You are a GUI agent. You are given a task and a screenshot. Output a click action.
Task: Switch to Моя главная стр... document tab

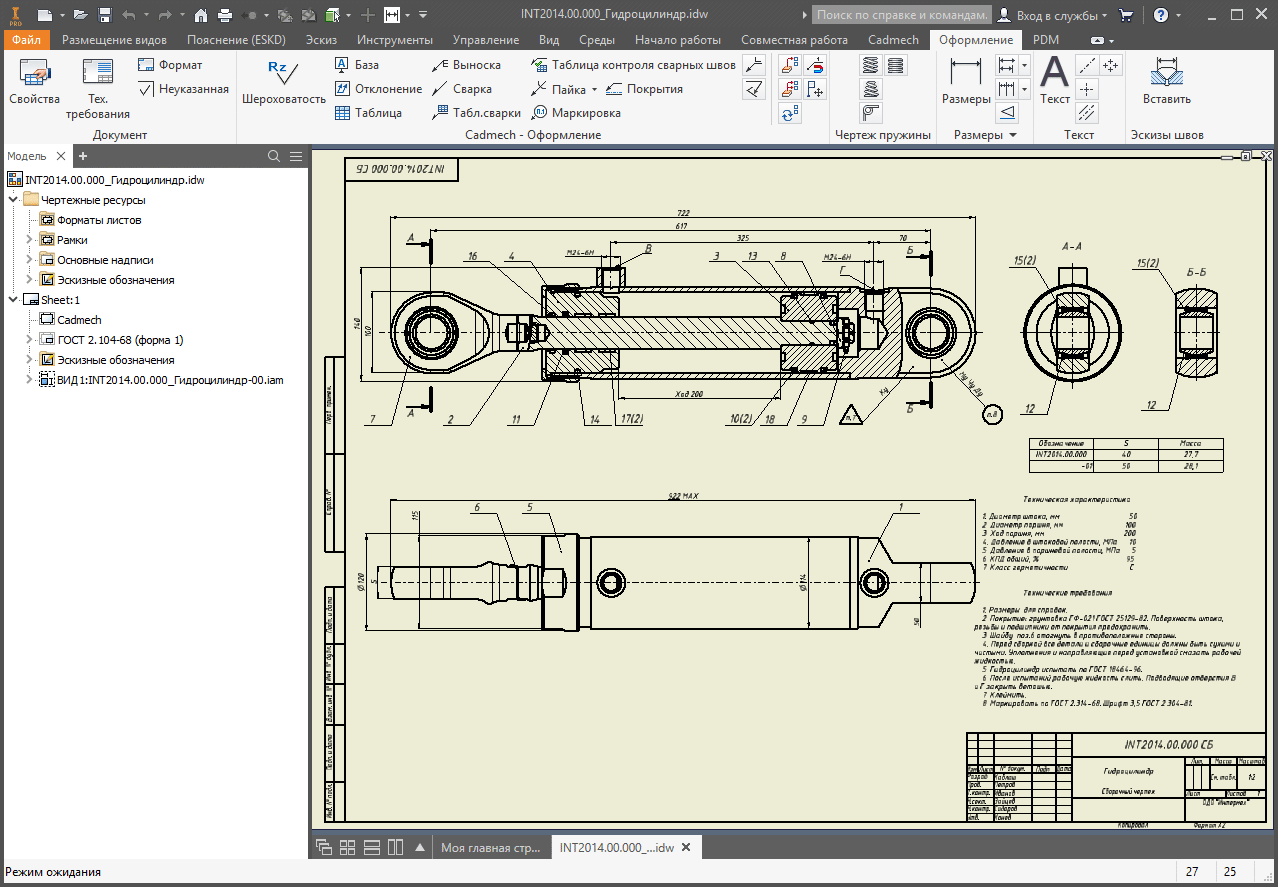pyautogui.click(x=490, y=847)
